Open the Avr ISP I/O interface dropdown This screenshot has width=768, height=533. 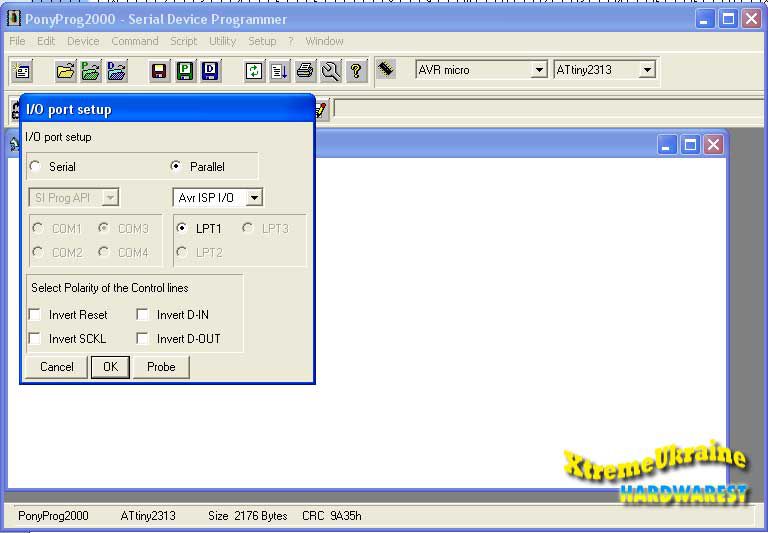click(x=254, y=198)
